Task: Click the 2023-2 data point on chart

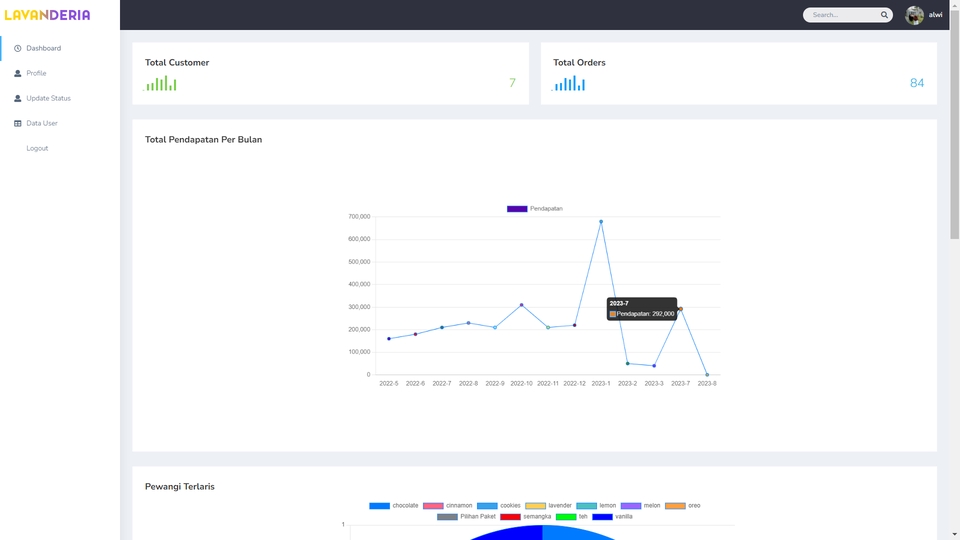Action: 628,364
